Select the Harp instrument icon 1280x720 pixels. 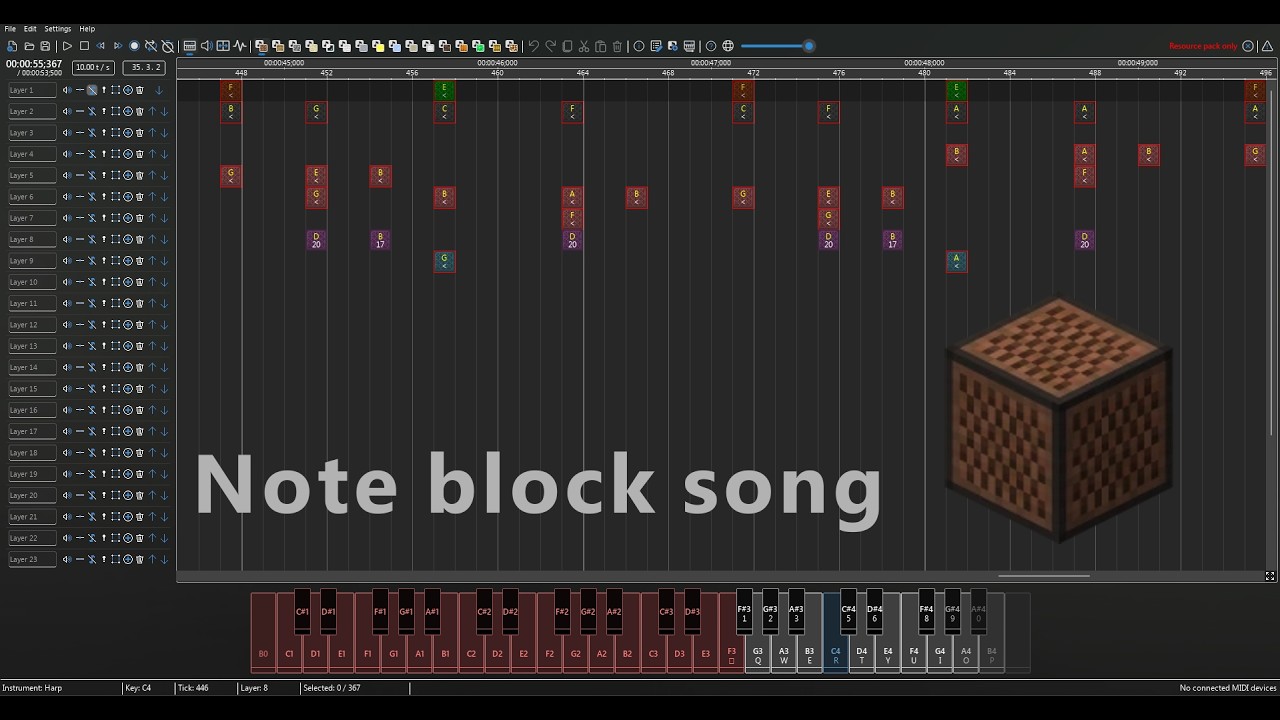(261, 46)
